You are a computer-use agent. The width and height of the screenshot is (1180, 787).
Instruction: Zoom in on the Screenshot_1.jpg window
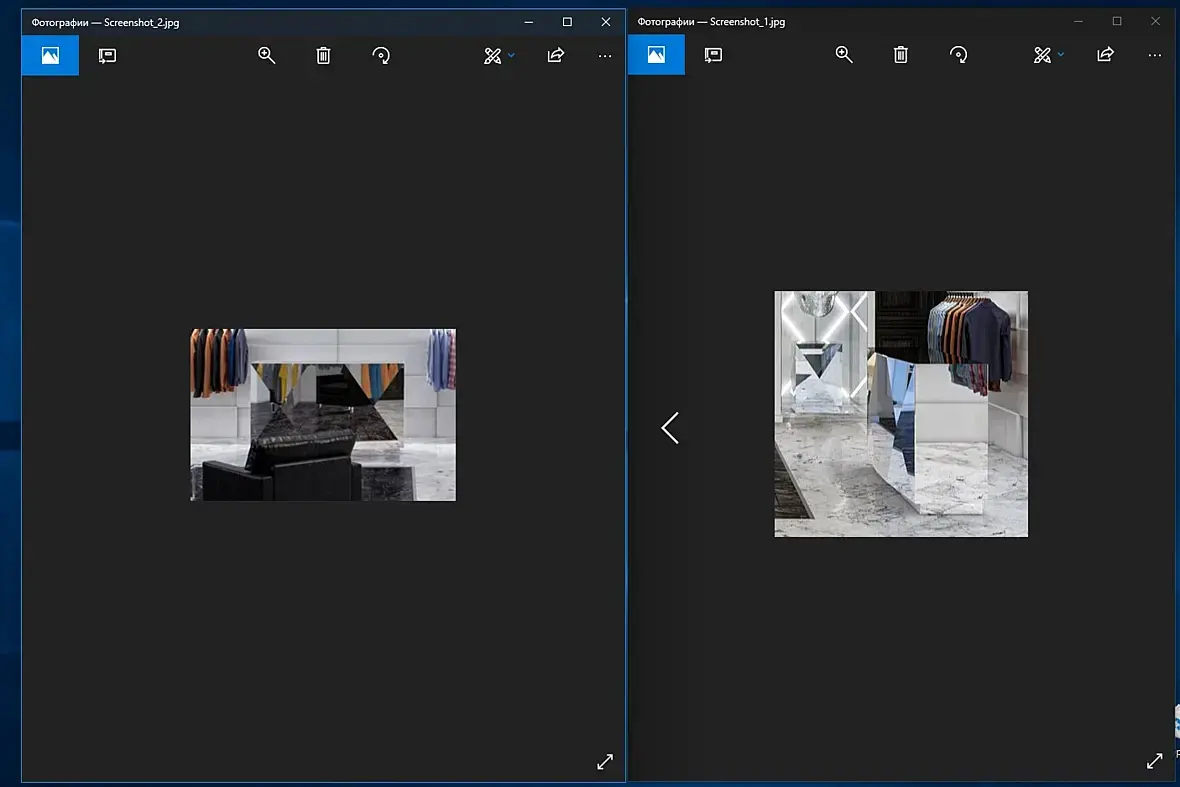pos(844,54)
